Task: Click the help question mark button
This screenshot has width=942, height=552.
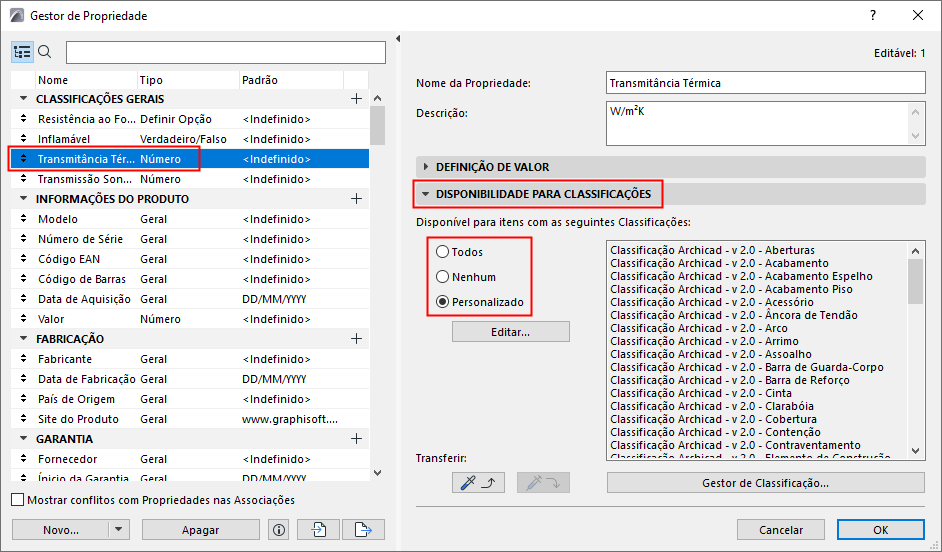Action: (x=873, y=16)
